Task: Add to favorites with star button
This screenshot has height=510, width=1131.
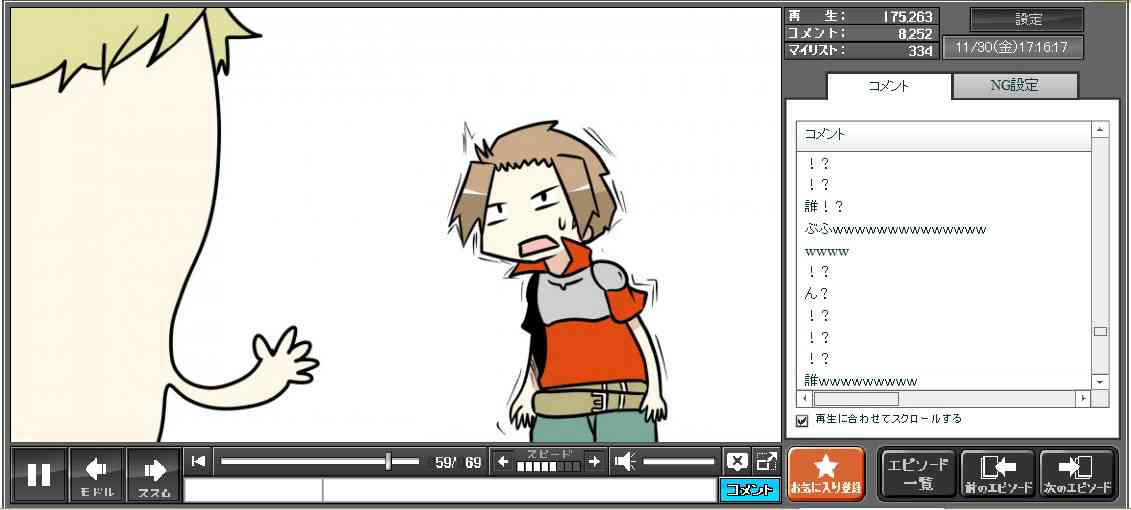Action: [825, 473]
